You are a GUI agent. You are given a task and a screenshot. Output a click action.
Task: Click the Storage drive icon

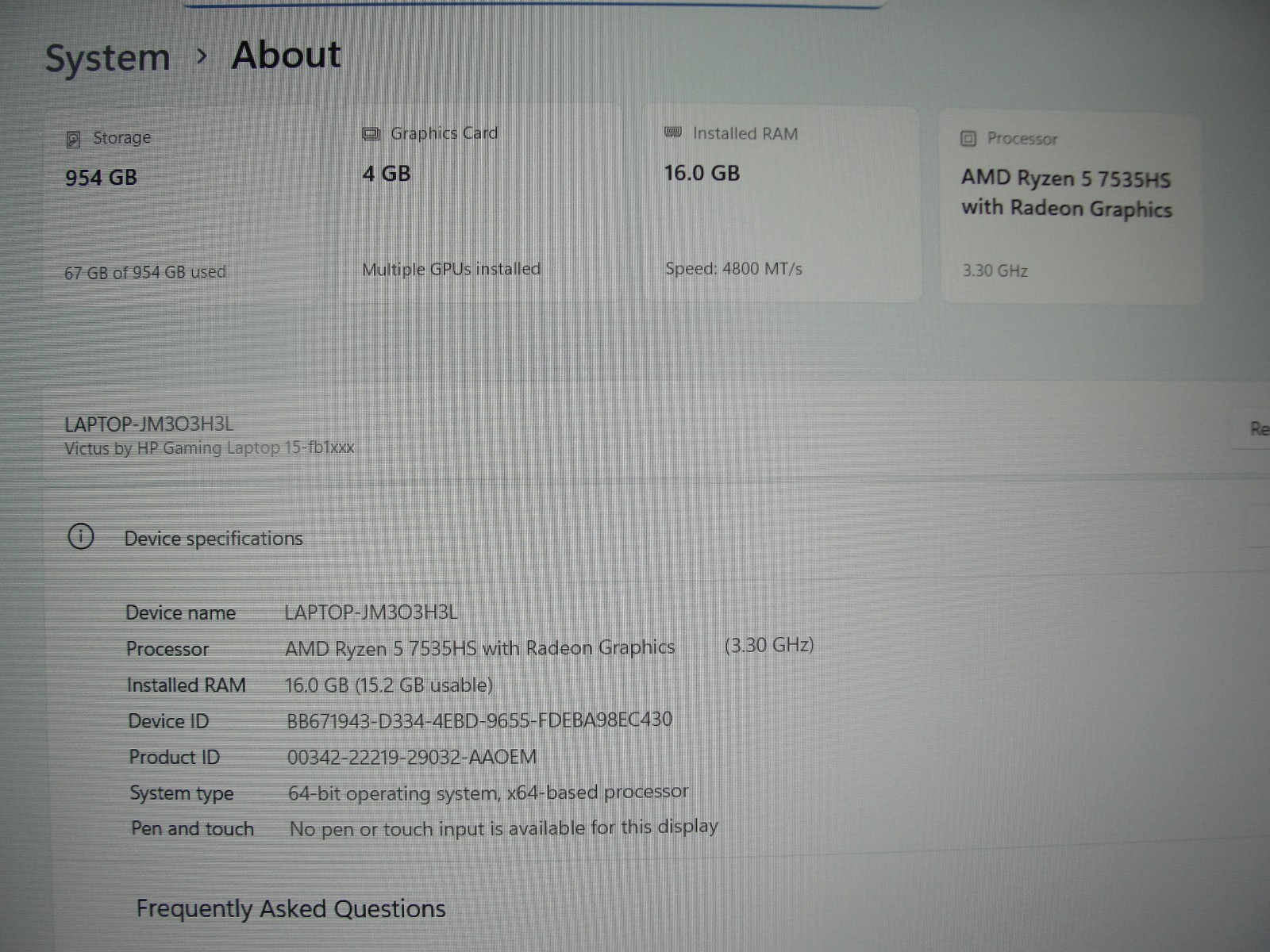(x=73, y=140)
